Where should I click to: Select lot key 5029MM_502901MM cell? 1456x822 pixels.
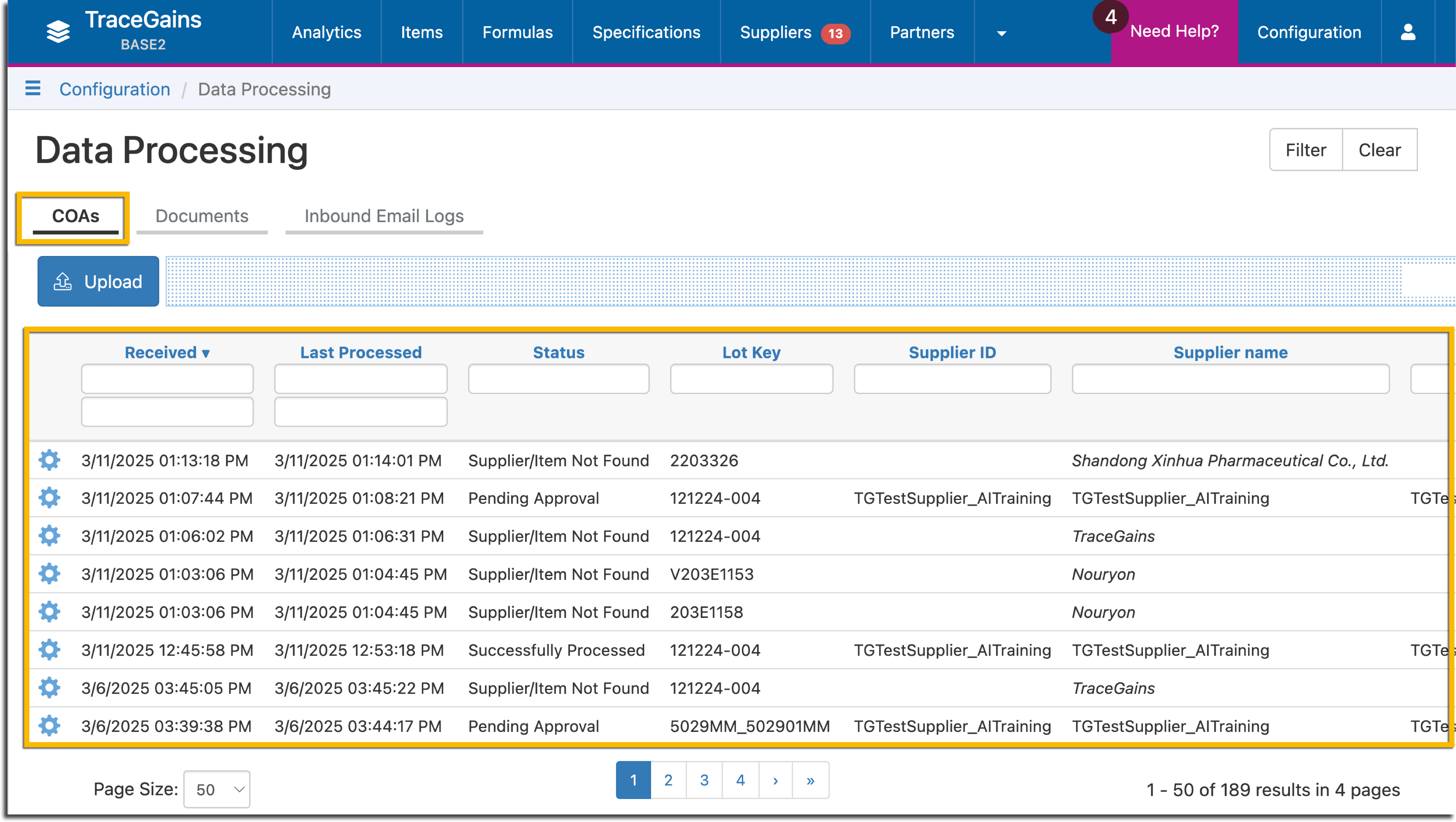[x=750, y=726]
